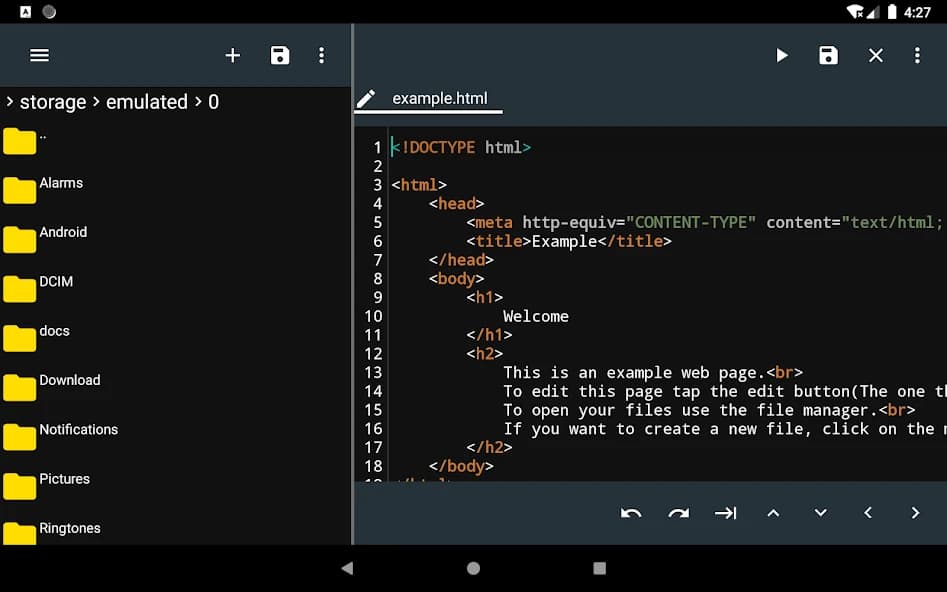The height and width of the screenshot is (592, 947).
Task: Run the example.html file with the play icon
Action: [x=782, y=55]
